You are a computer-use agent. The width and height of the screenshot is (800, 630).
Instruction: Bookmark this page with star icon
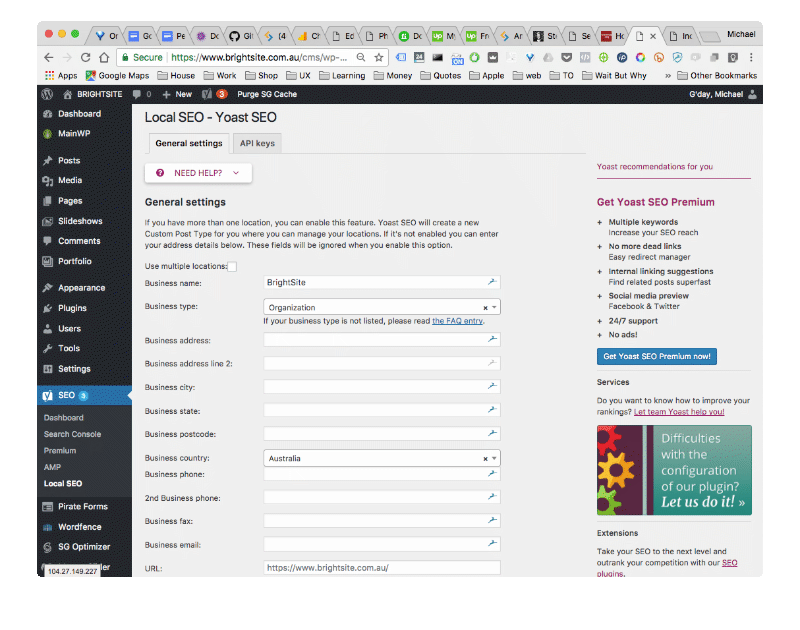click(x=379, y=58)
